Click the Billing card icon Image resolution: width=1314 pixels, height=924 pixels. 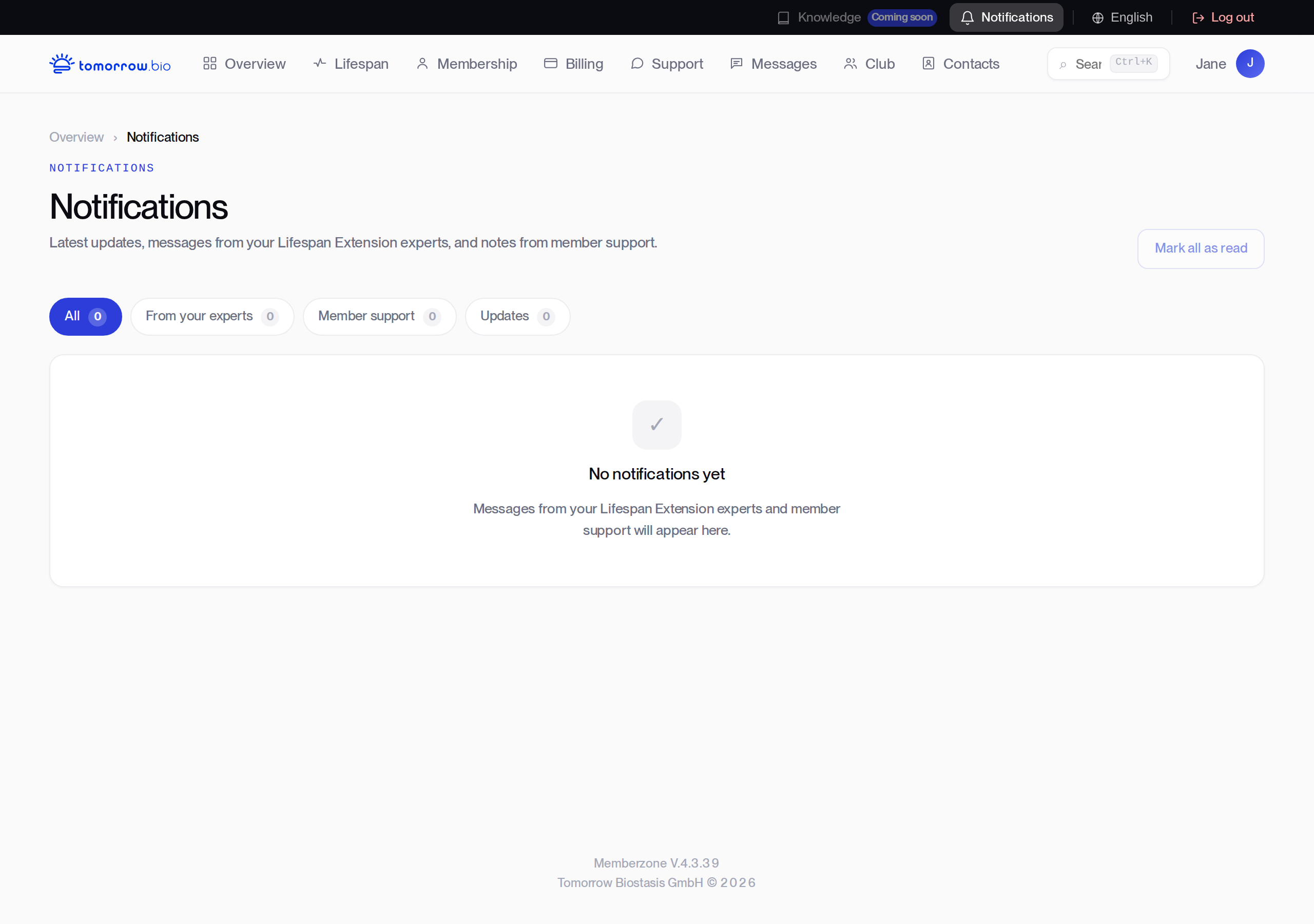pyautogui.click(x=551, y=64)
